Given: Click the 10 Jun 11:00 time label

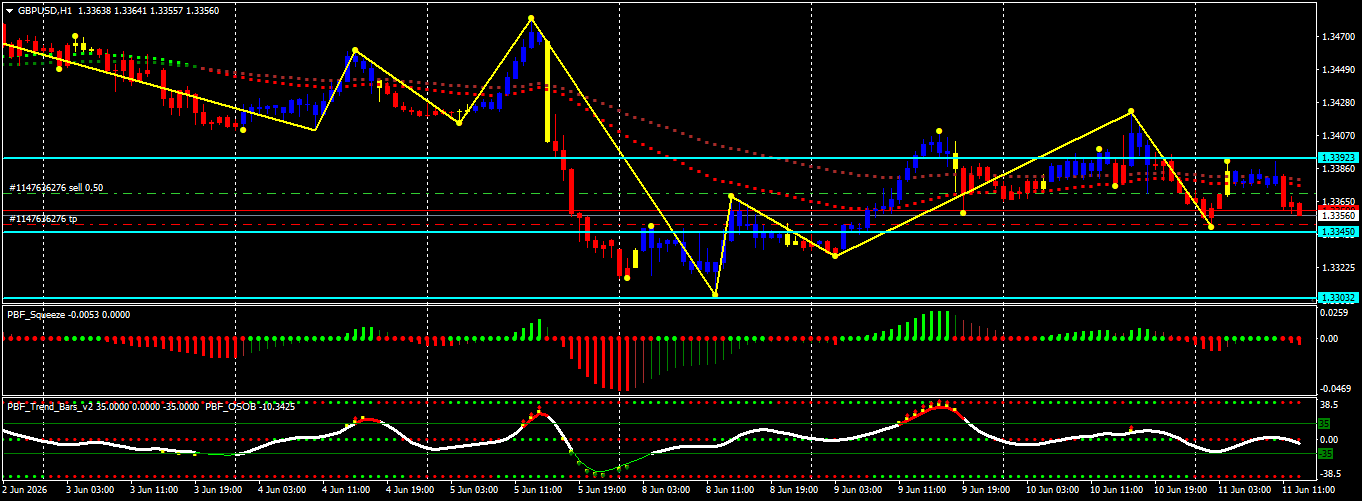Looking at the screenshot, I should tap(1116, 491).
